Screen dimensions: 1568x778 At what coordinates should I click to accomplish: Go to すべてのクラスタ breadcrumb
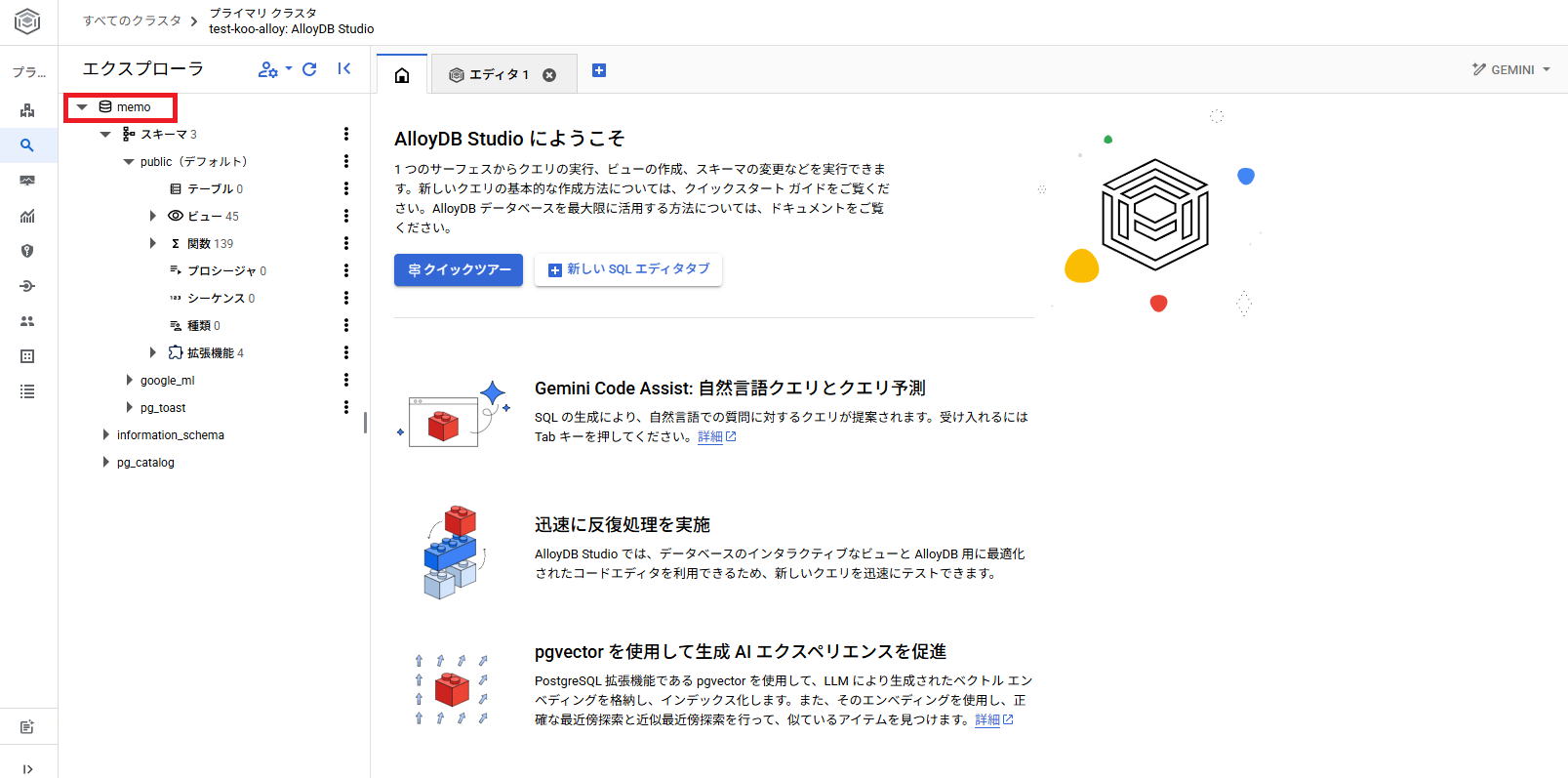pos(132,20)
